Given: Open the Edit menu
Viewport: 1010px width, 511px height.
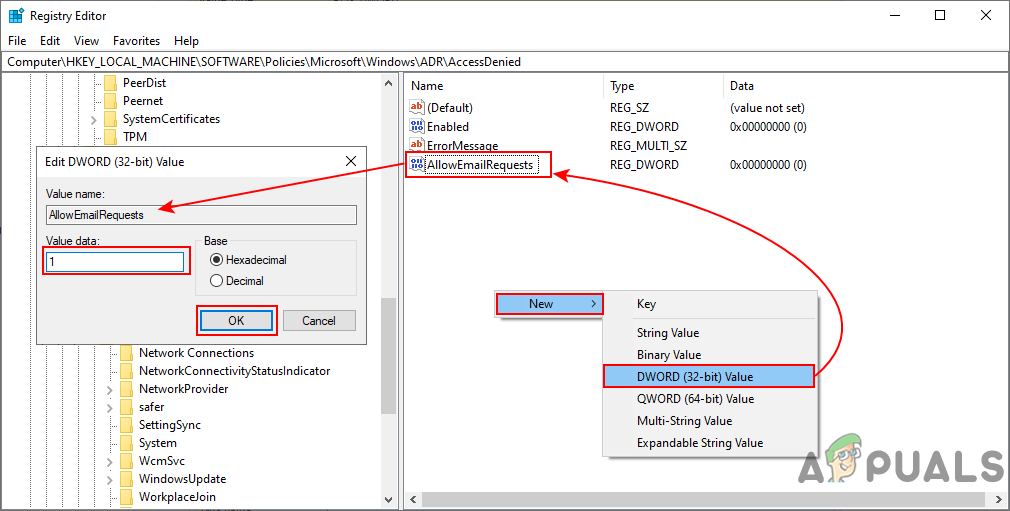Looking at the screenshot, I should coord(50,41).
